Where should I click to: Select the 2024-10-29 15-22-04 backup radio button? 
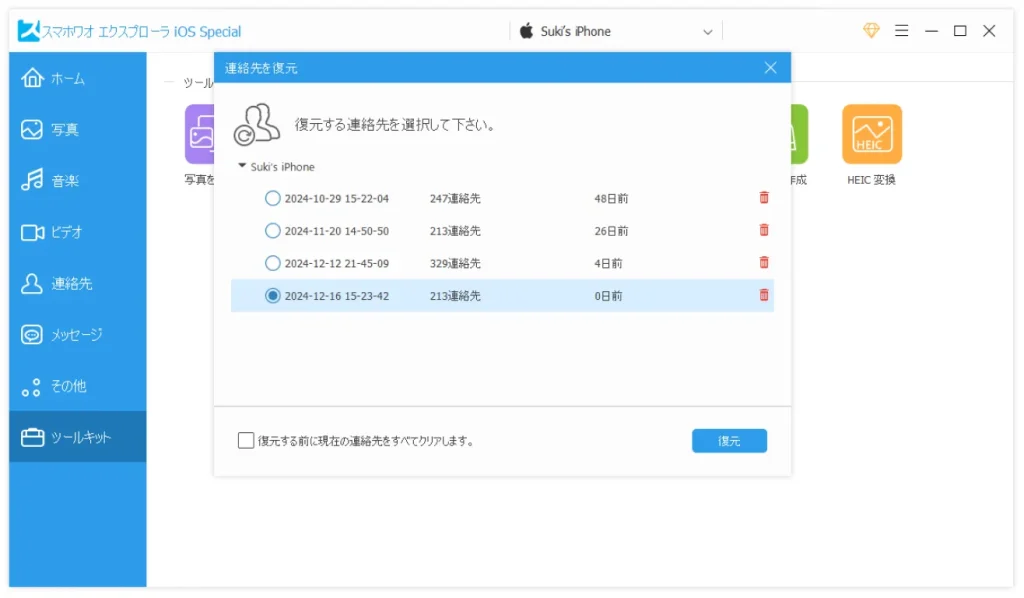pos(272,199)
